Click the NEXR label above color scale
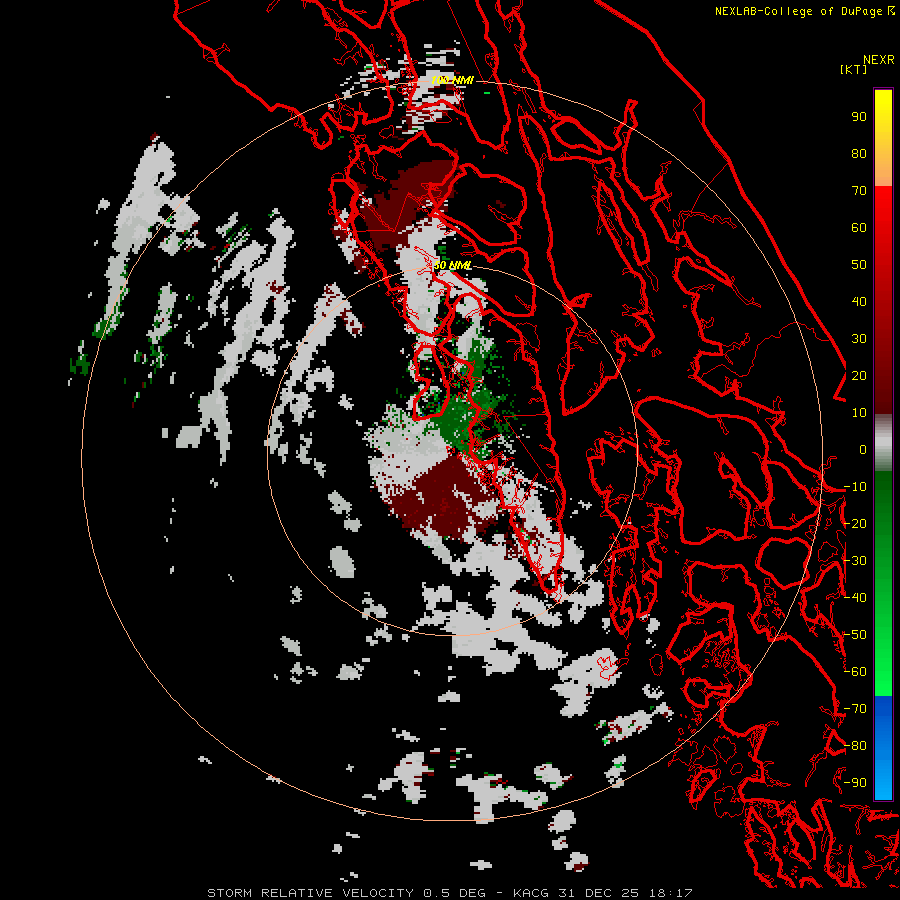This screenshot has height=900, width=900. click(879, 60)
